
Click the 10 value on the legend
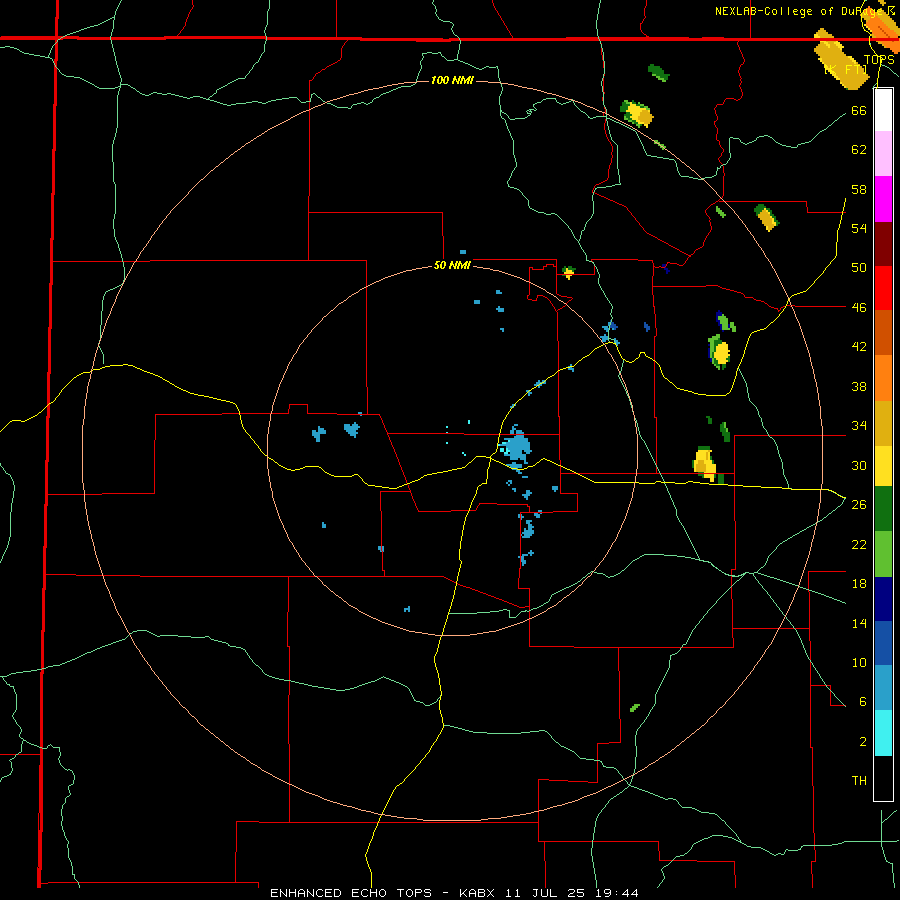859,662
